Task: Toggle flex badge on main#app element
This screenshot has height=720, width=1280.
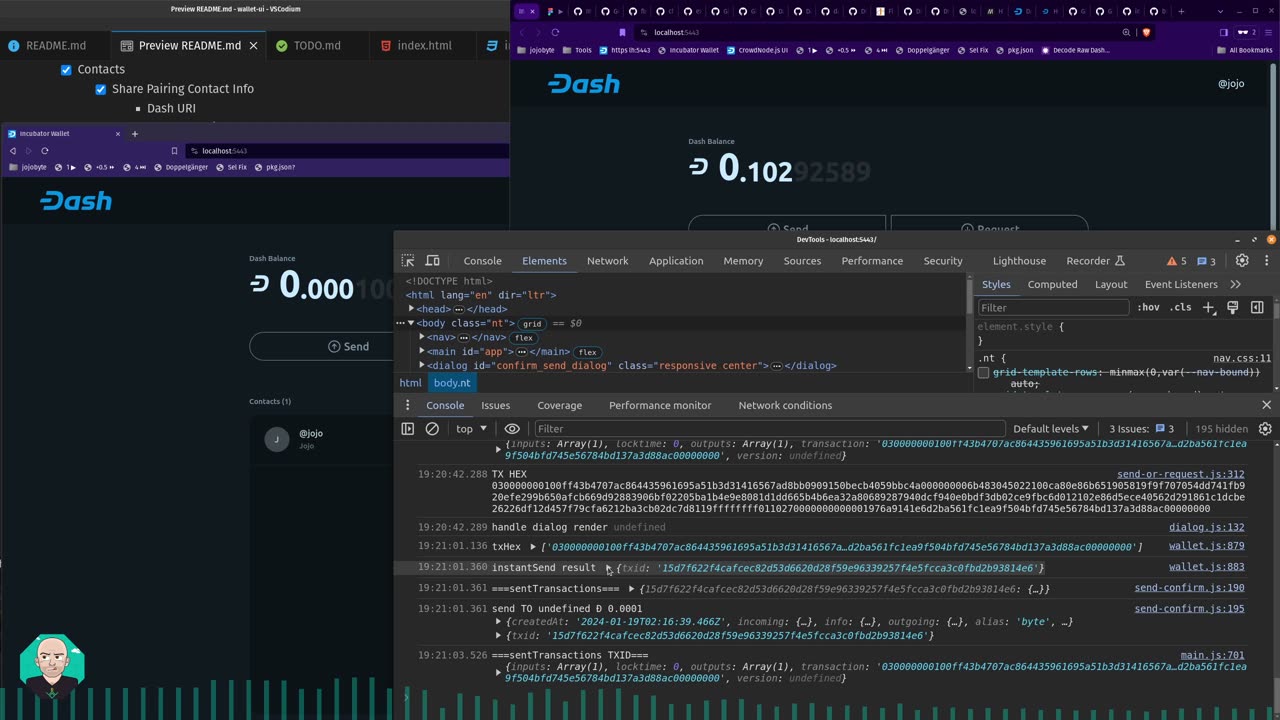Action: pos(587,352)
